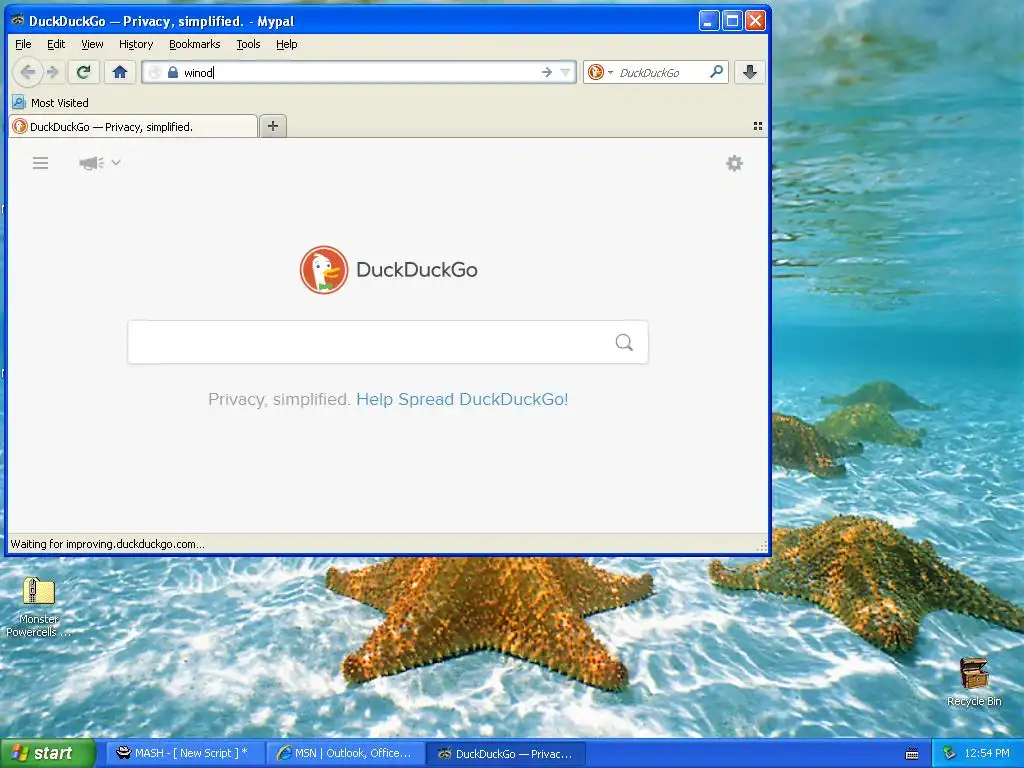Switch to MSN Outlook taskbar item
Screen dimensions: 1024x768
tap(346, 753)
